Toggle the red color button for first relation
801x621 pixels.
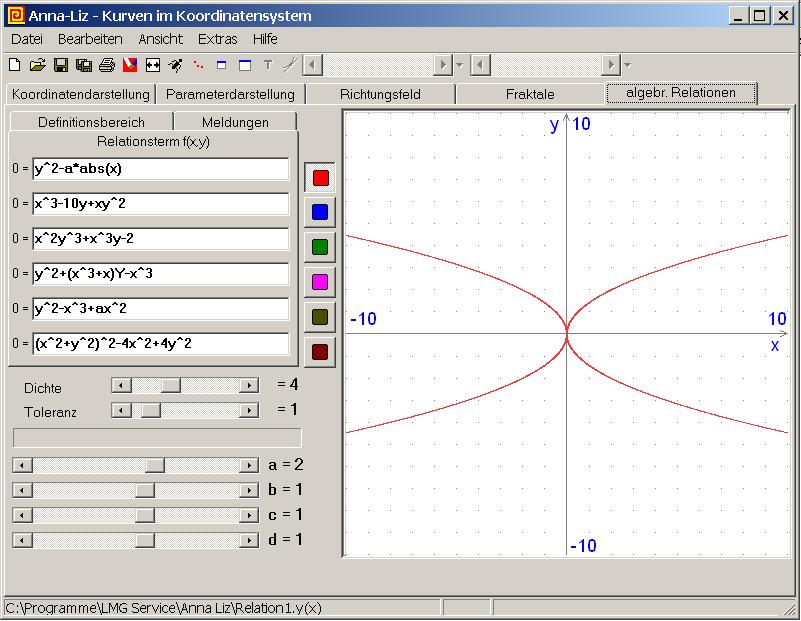click(320, 178)
